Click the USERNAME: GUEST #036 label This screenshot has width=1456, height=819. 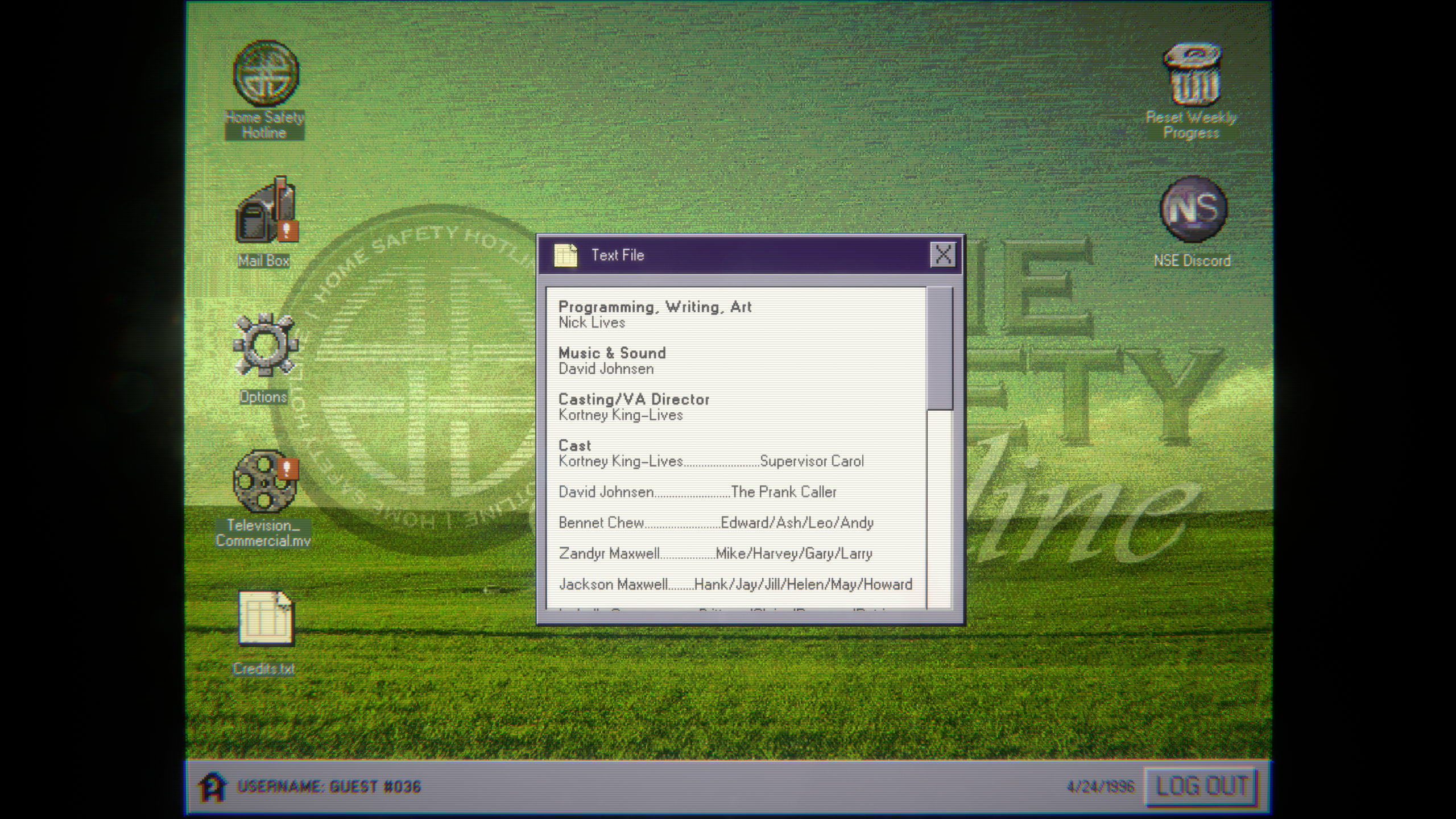click(329, 787)
